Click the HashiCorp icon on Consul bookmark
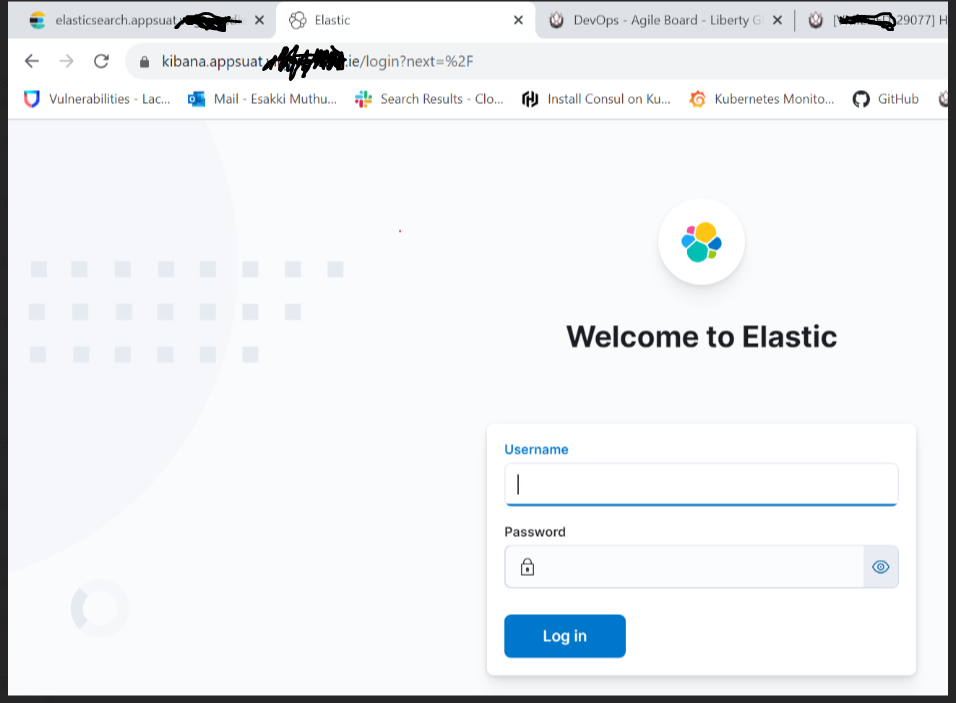The height and width of the screenshot is (703, 956). point(530,99)
